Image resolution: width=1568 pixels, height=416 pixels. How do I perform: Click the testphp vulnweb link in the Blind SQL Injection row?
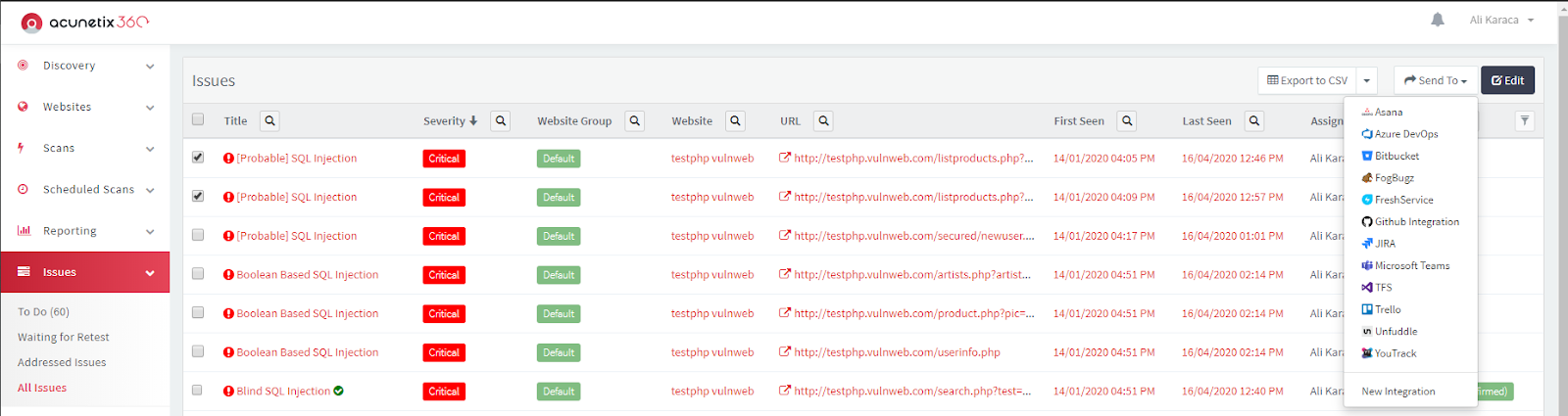tap(712, 391)
